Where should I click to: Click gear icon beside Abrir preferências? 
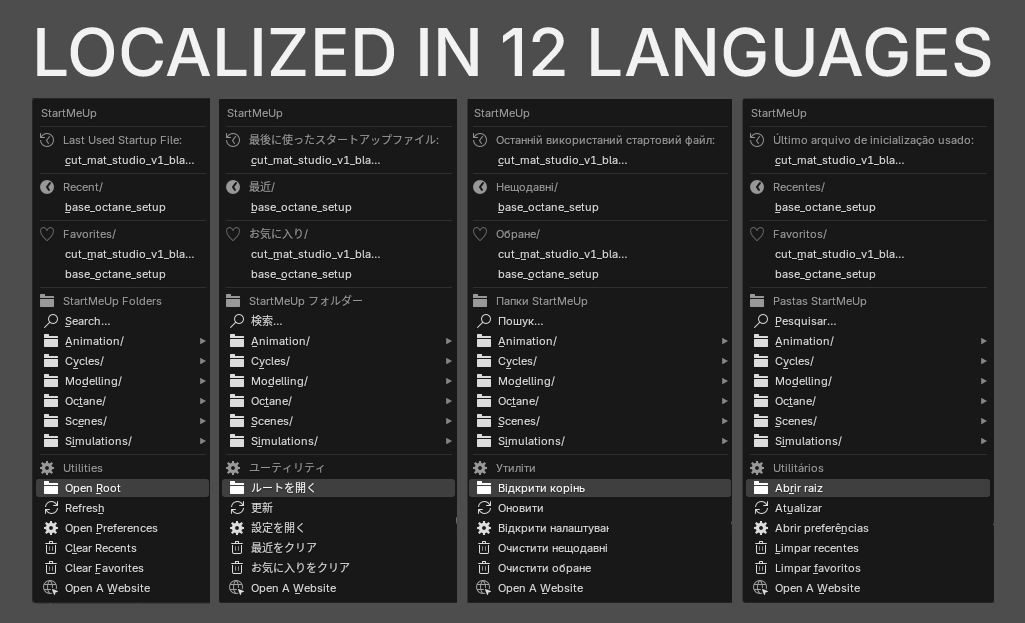pyautogui.click(x=761, y=528)
